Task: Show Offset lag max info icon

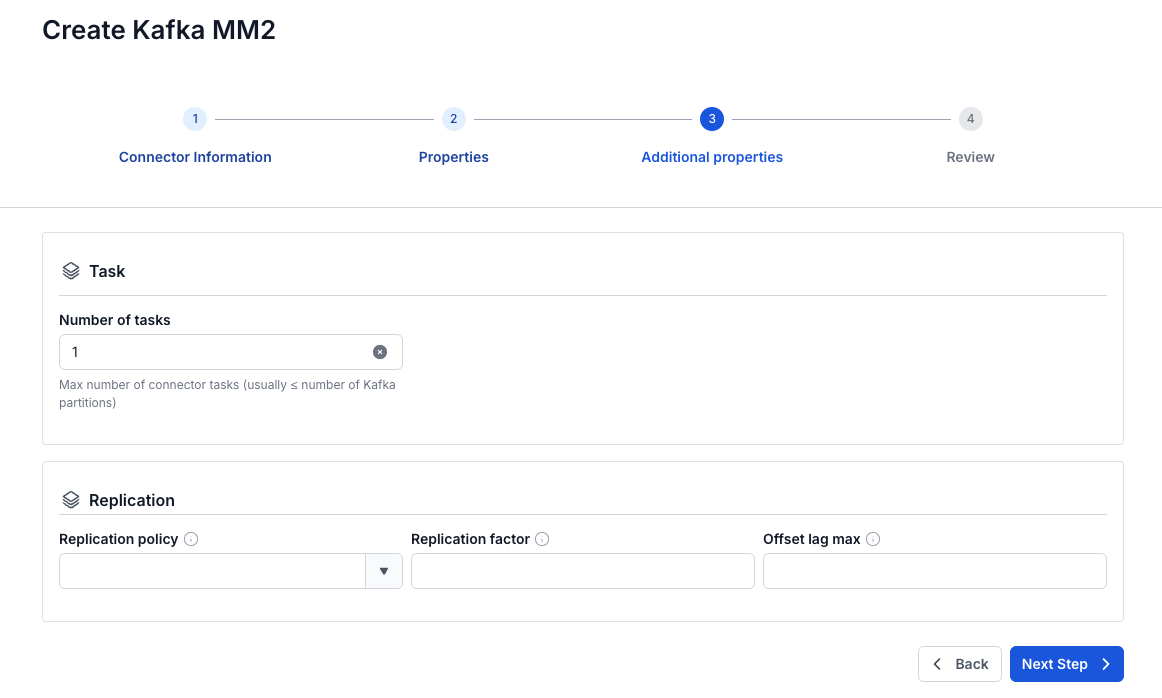Action: 873,539
